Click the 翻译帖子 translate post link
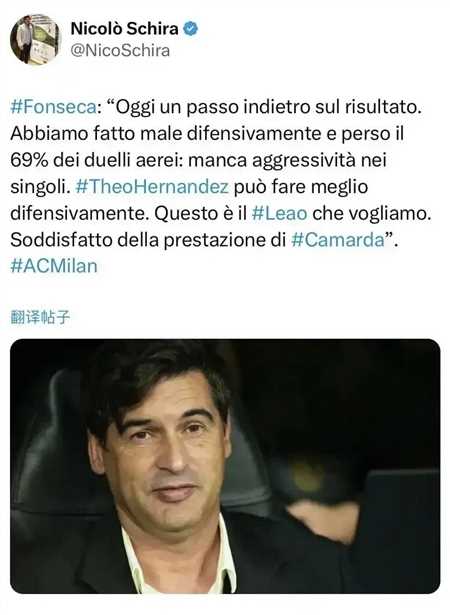Image resolution: width=450 pixels, height=615 pixels. [x=40, y=317]
